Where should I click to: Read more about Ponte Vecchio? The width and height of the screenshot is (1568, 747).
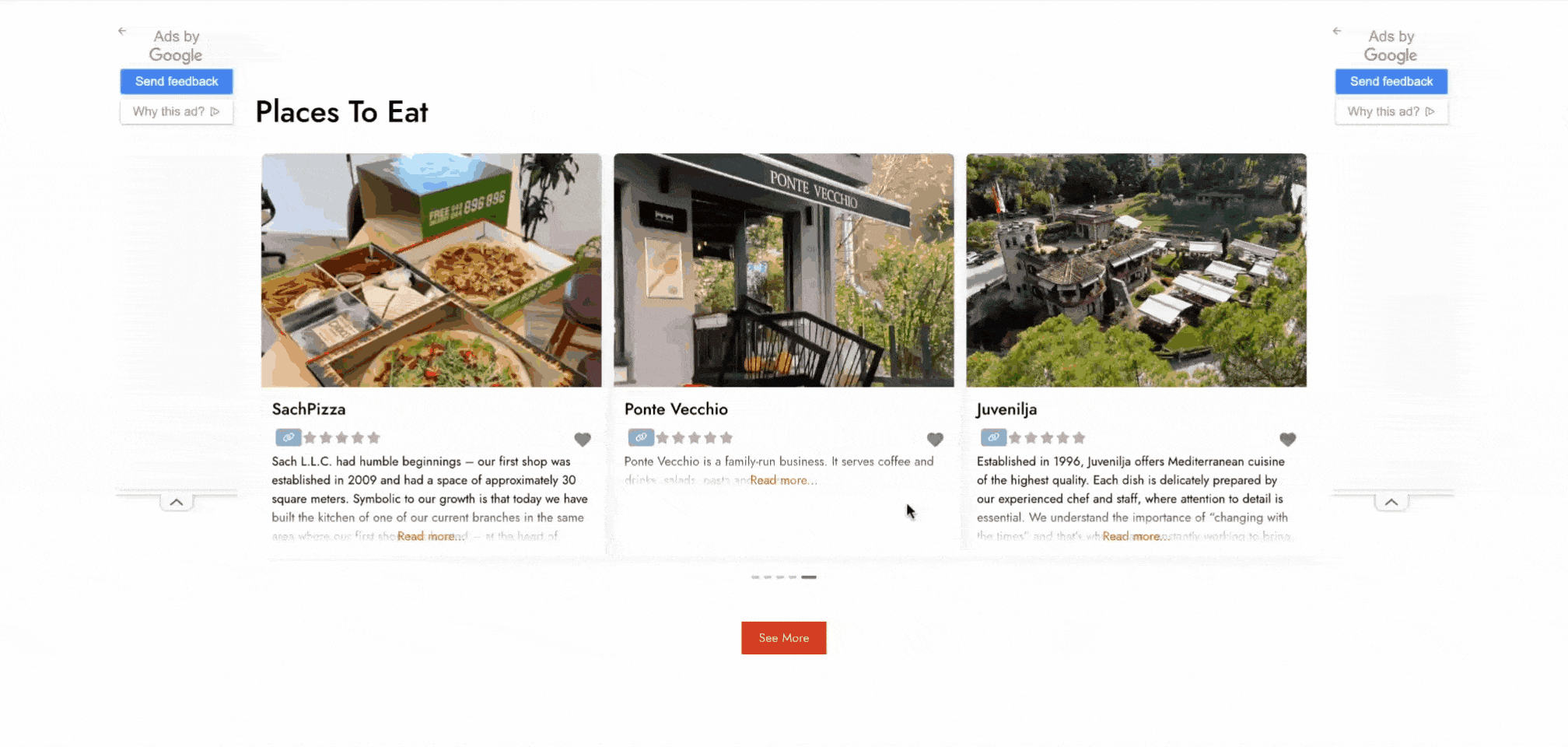(x=783, y=480)
